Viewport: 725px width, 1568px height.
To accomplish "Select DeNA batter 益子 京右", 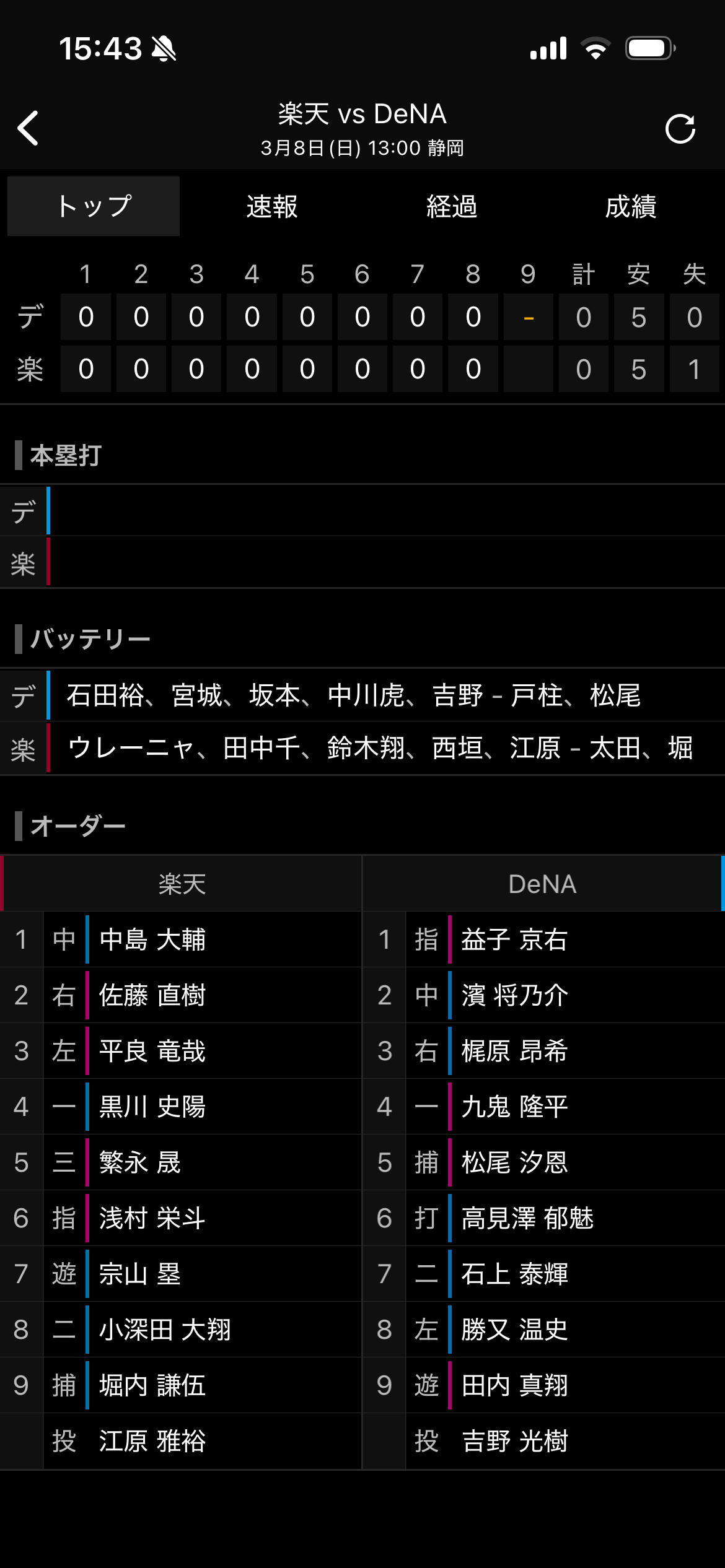I will coord(514,939).
